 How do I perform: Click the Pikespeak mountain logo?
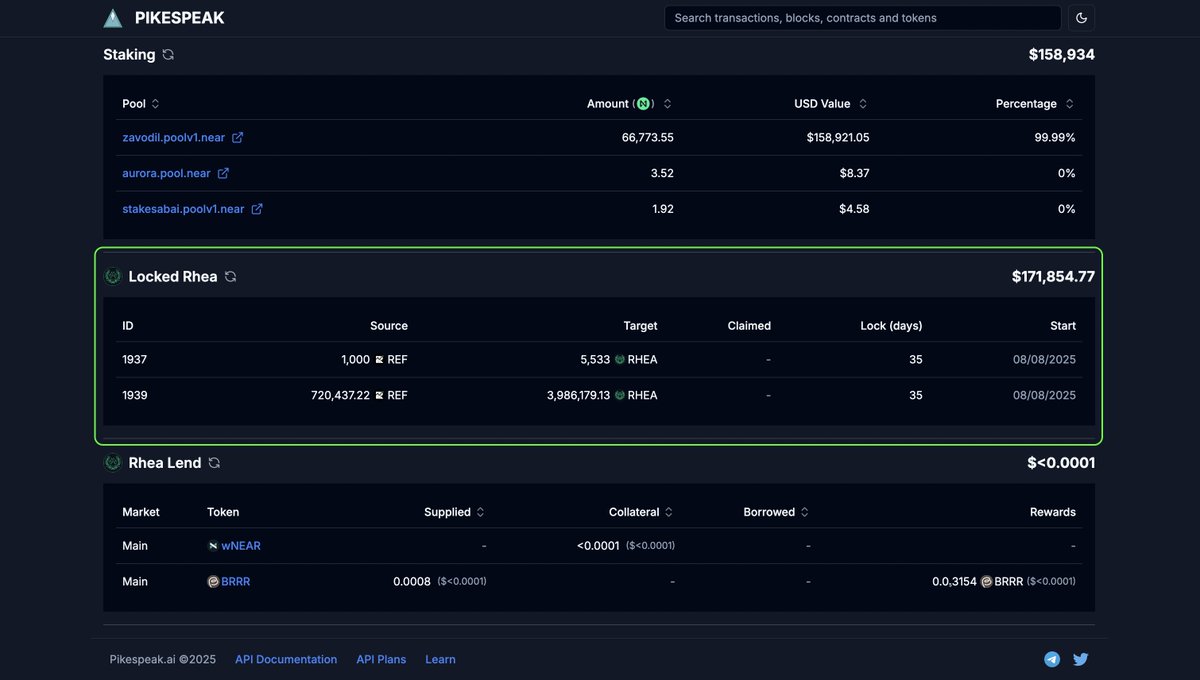pyautogui.click(x=112, y=17)
